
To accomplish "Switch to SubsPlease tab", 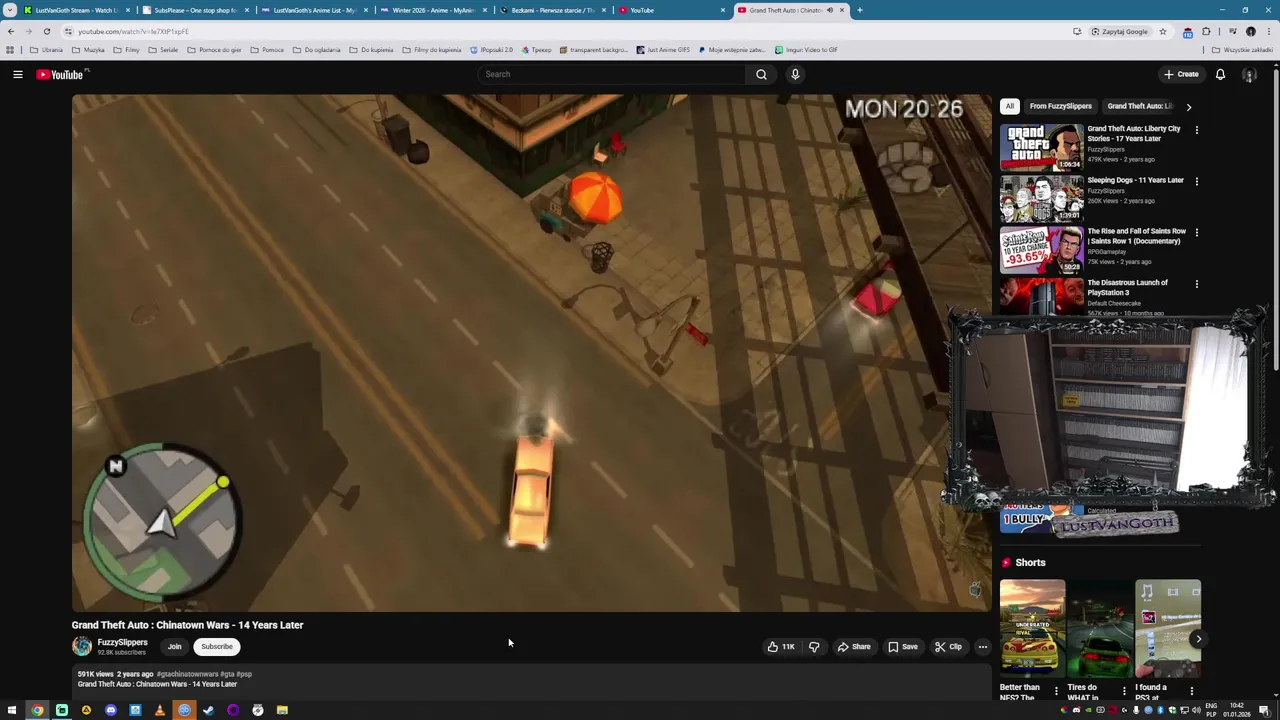I will pos(195,10).
